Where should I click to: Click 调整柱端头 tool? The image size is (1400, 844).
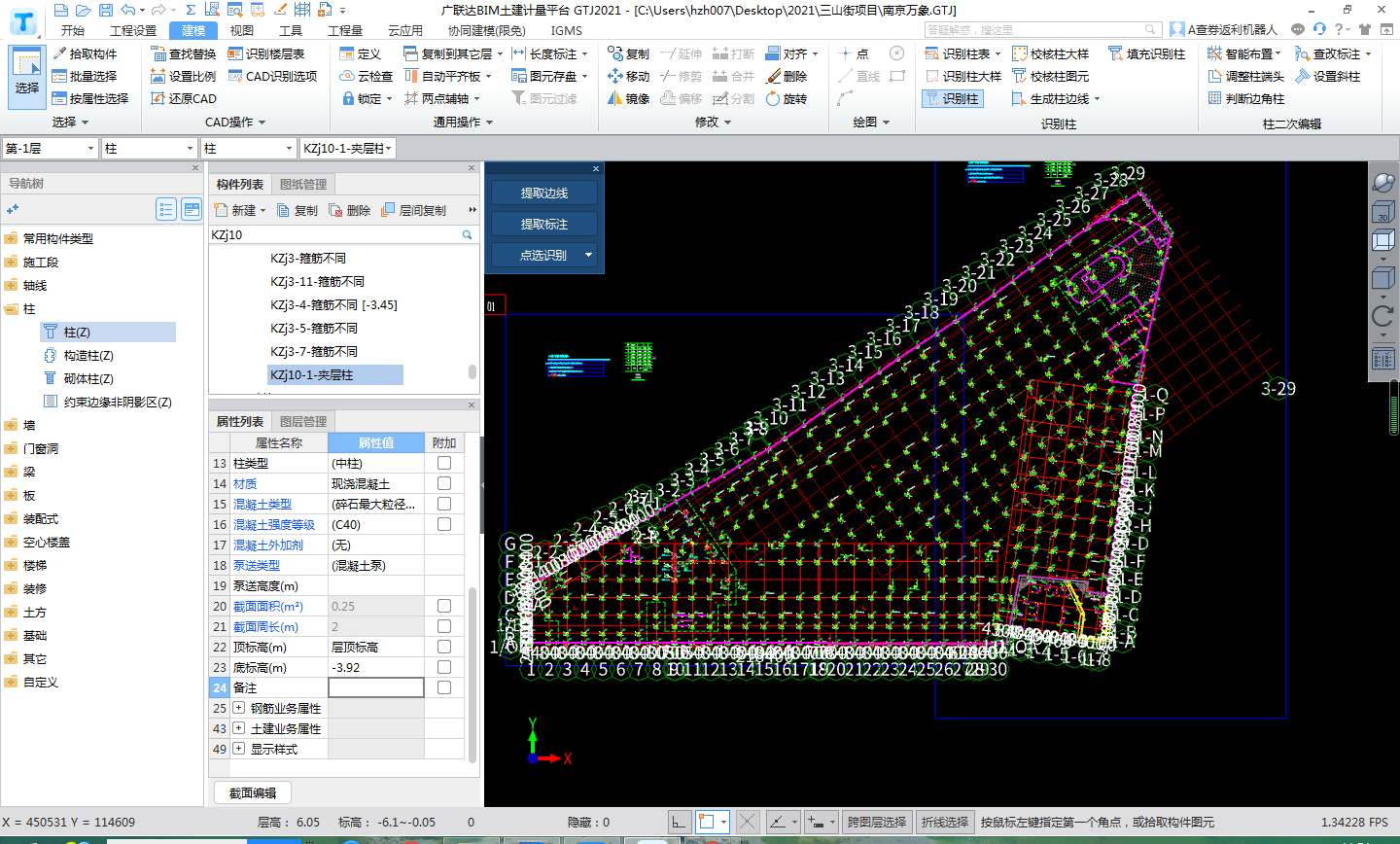pos(1245,76)
